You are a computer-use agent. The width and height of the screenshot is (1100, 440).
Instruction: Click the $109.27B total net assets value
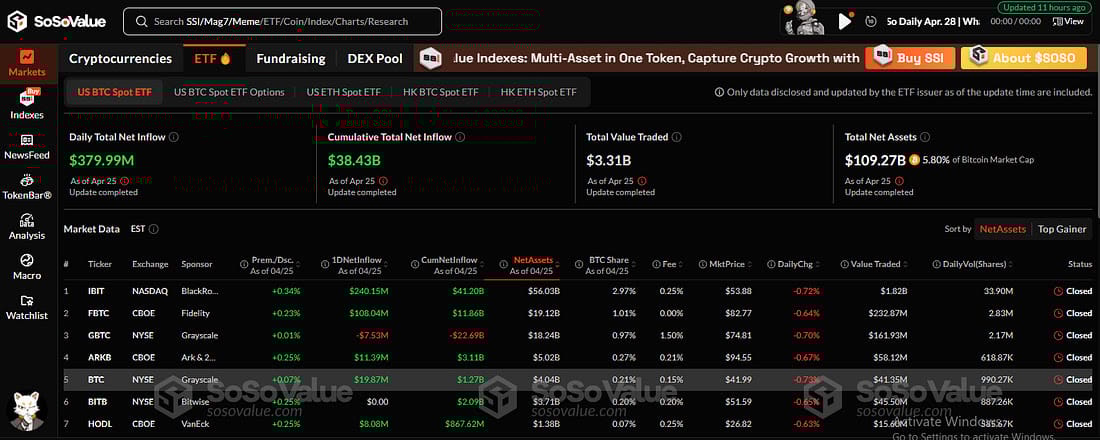(876, 161)
